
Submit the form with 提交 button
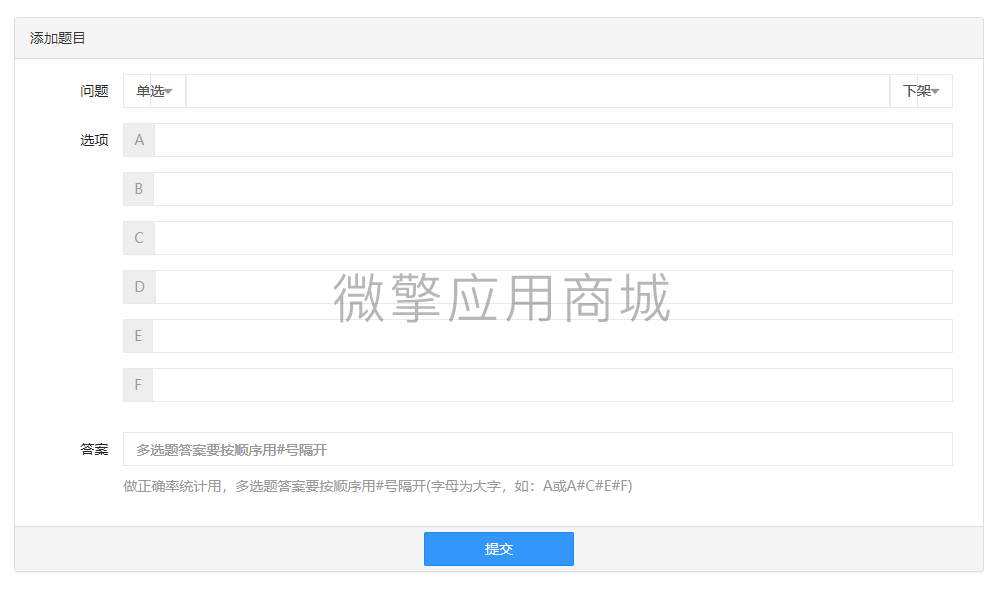coord(499,549)
